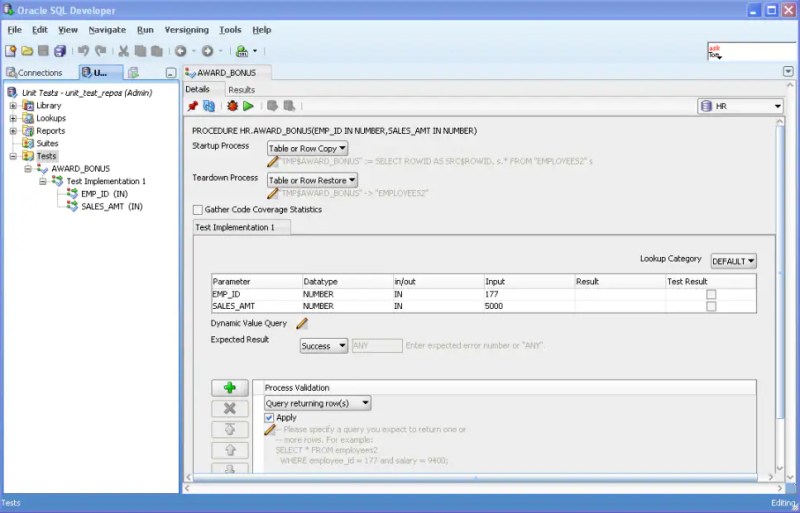Click the pencil icon beside validation query
Screen dimensions: 800x513
point(270,430)
